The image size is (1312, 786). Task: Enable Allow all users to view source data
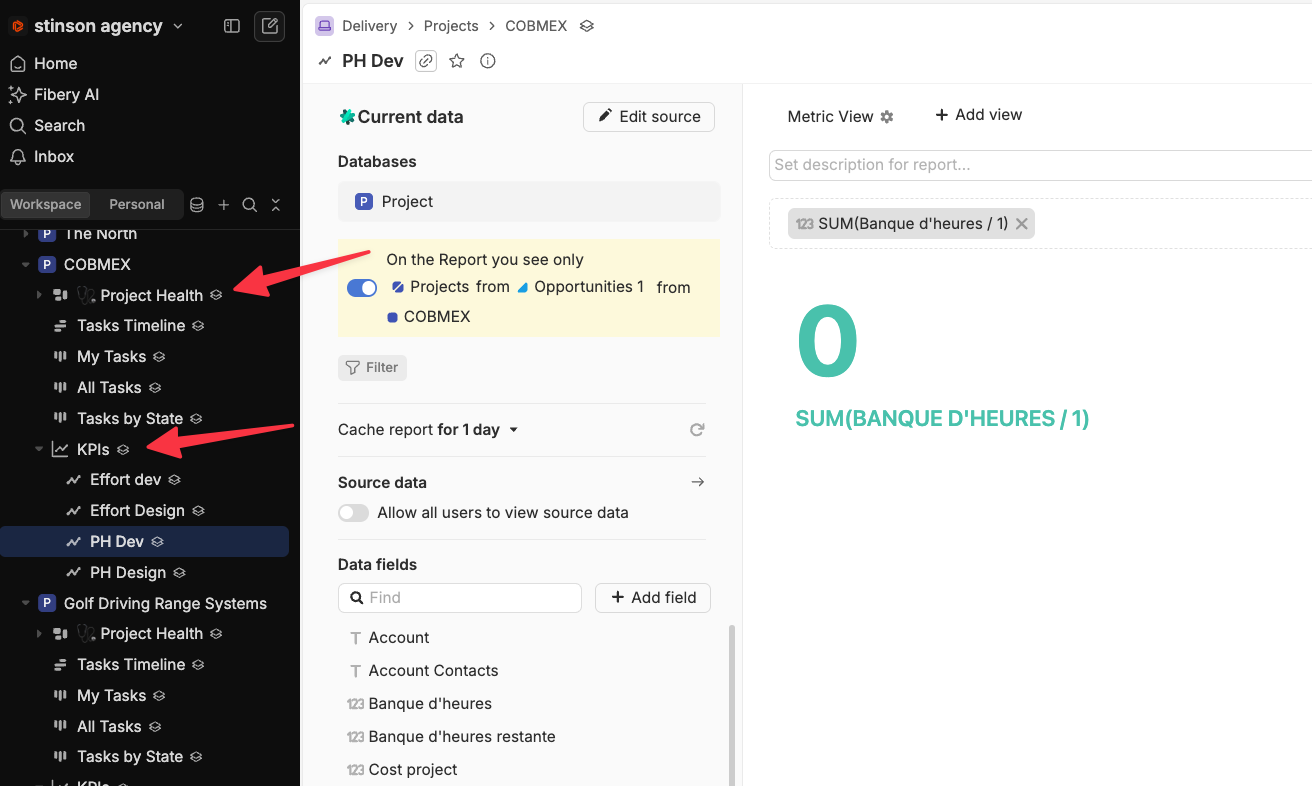pyautogui.click(x=353, y=513)
